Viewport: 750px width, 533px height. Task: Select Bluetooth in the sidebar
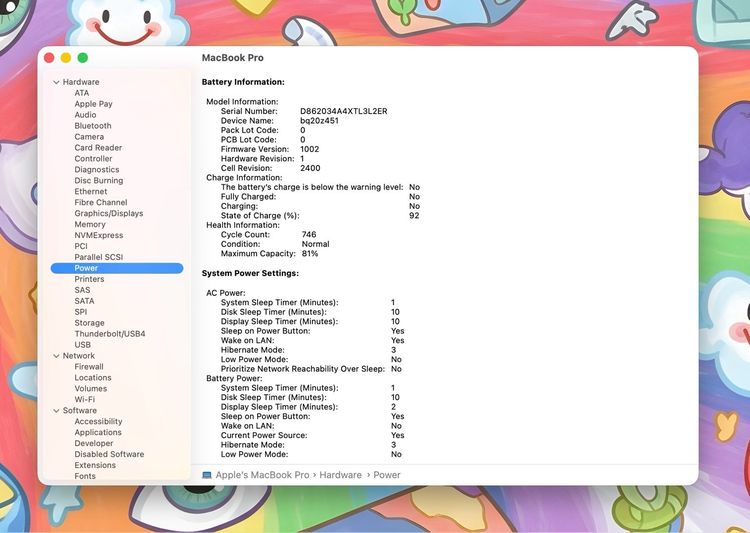(x=93, y=126)
